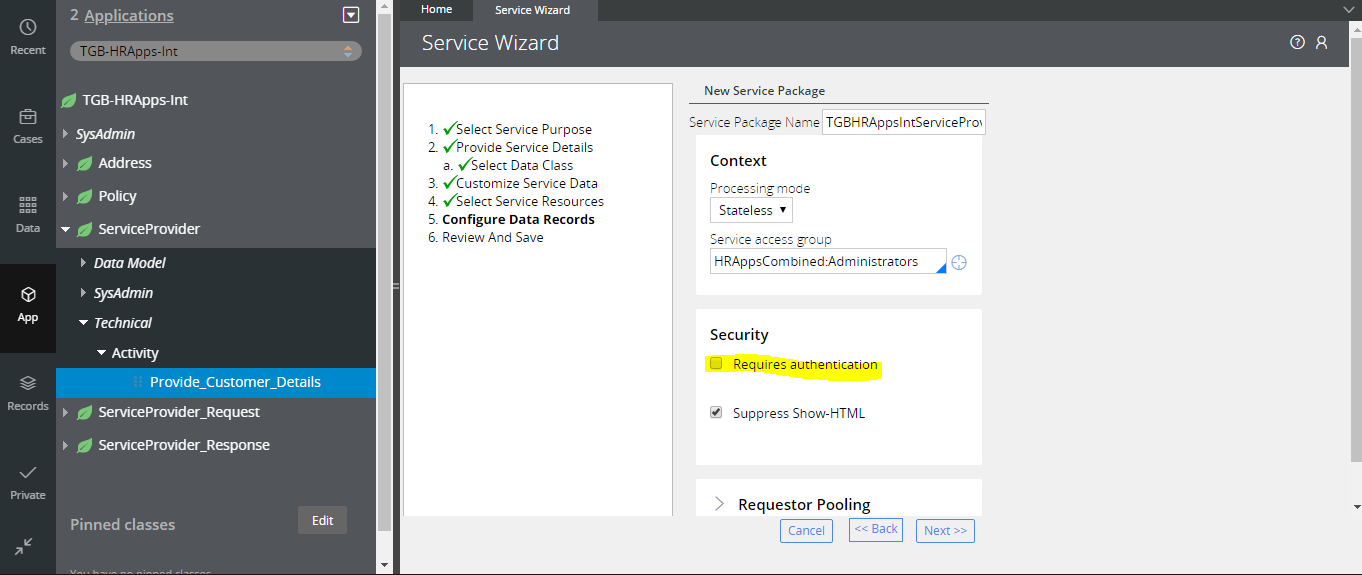
Task: Collapse the Activity node
Action: [102, 353]
